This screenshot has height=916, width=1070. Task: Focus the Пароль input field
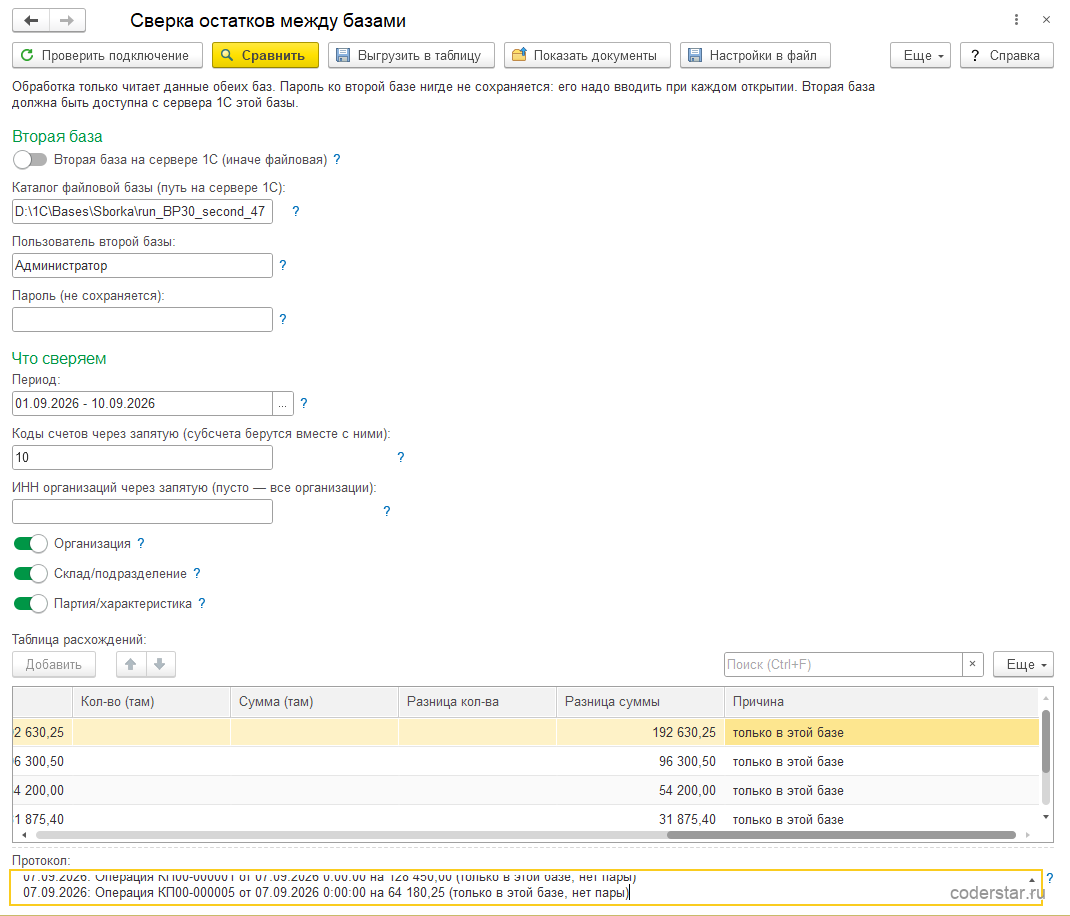click(143, 319)
